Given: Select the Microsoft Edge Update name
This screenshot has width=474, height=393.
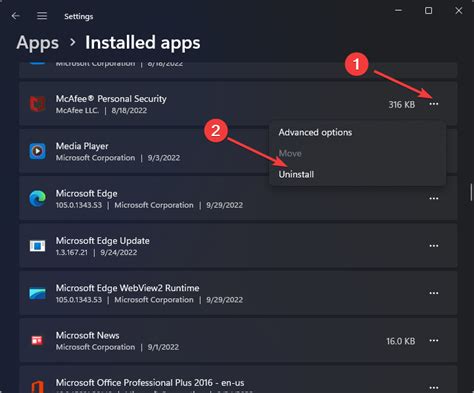Looking at the screenshot, I should [x=103, y=241].
